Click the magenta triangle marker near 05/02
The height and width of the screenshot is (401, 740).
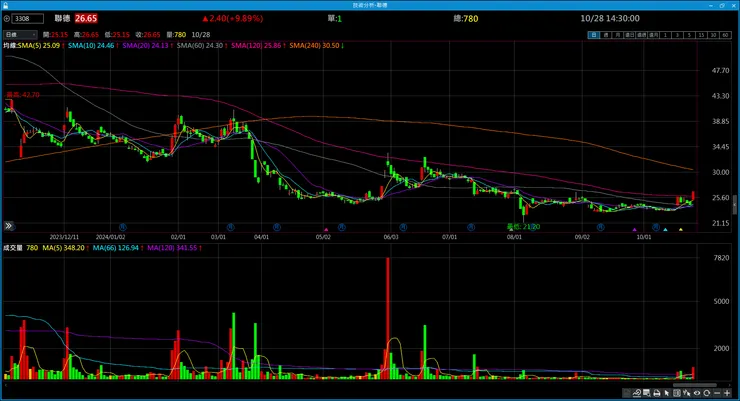pyautogui.click(x=326, y=230)
